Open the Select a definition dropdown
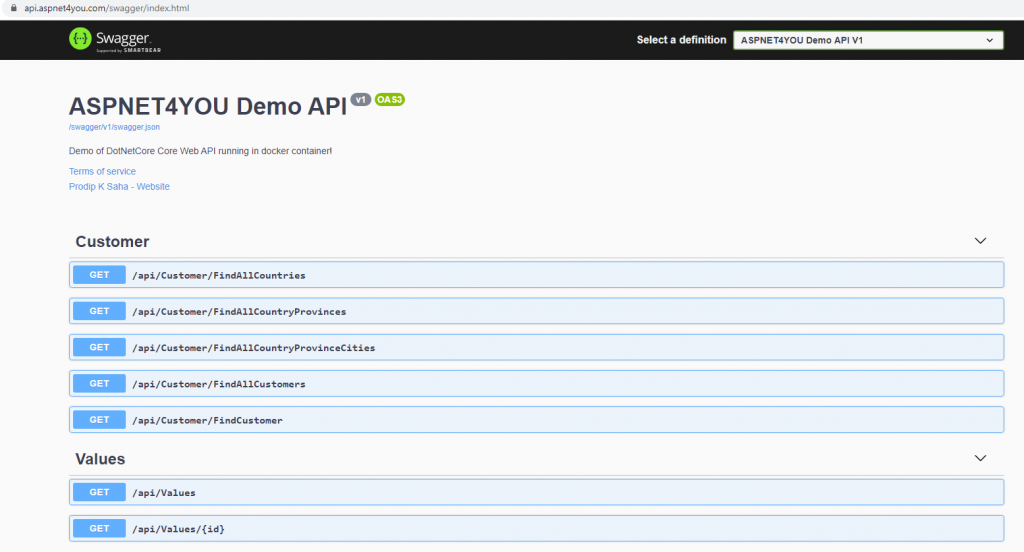 (868, 40)
